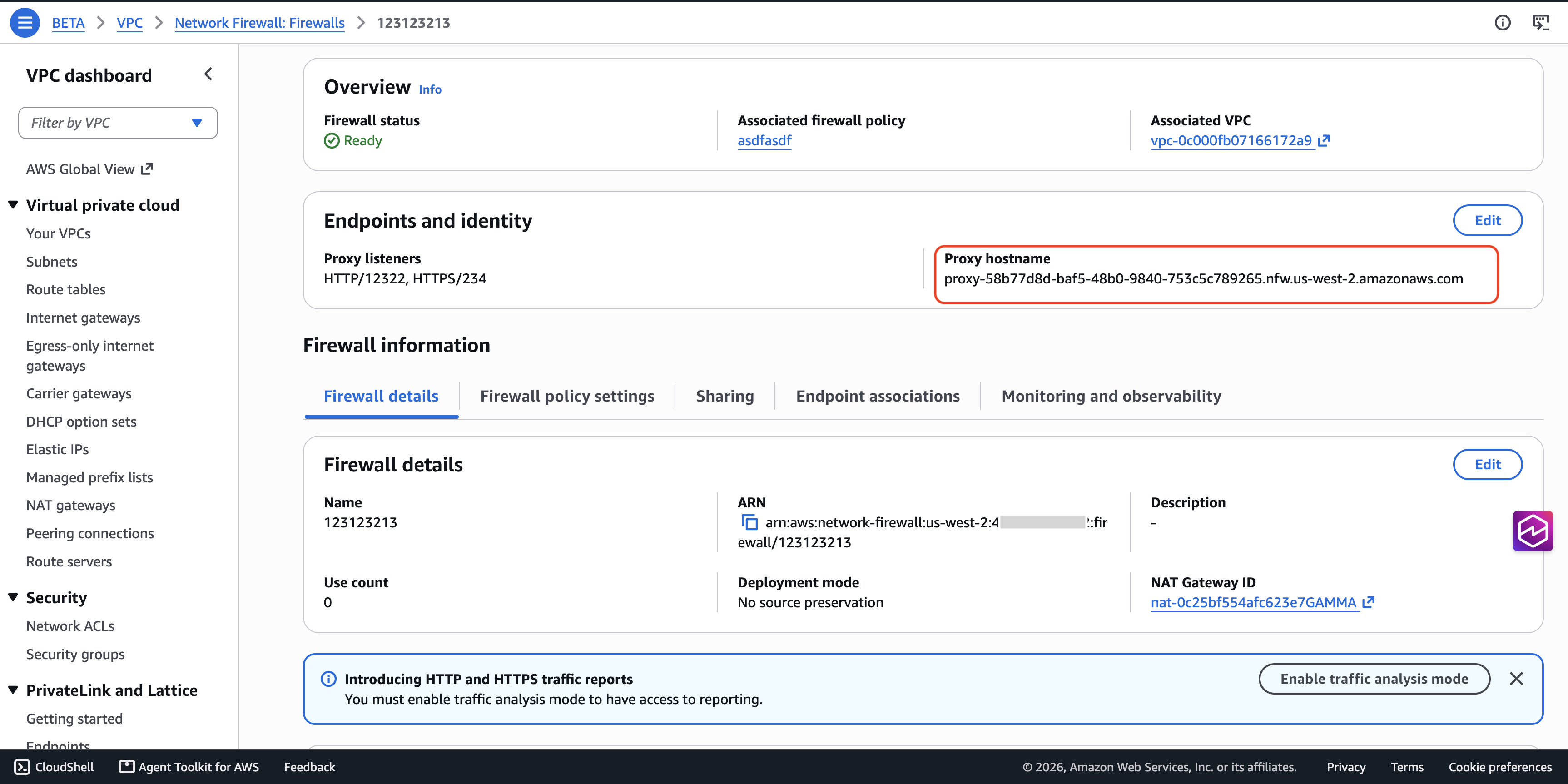This screenshot has height=784, width=1568.
Task: Go to Network Firewall: Firewalls breadcrumb
Action: click(x=259, y=23)
